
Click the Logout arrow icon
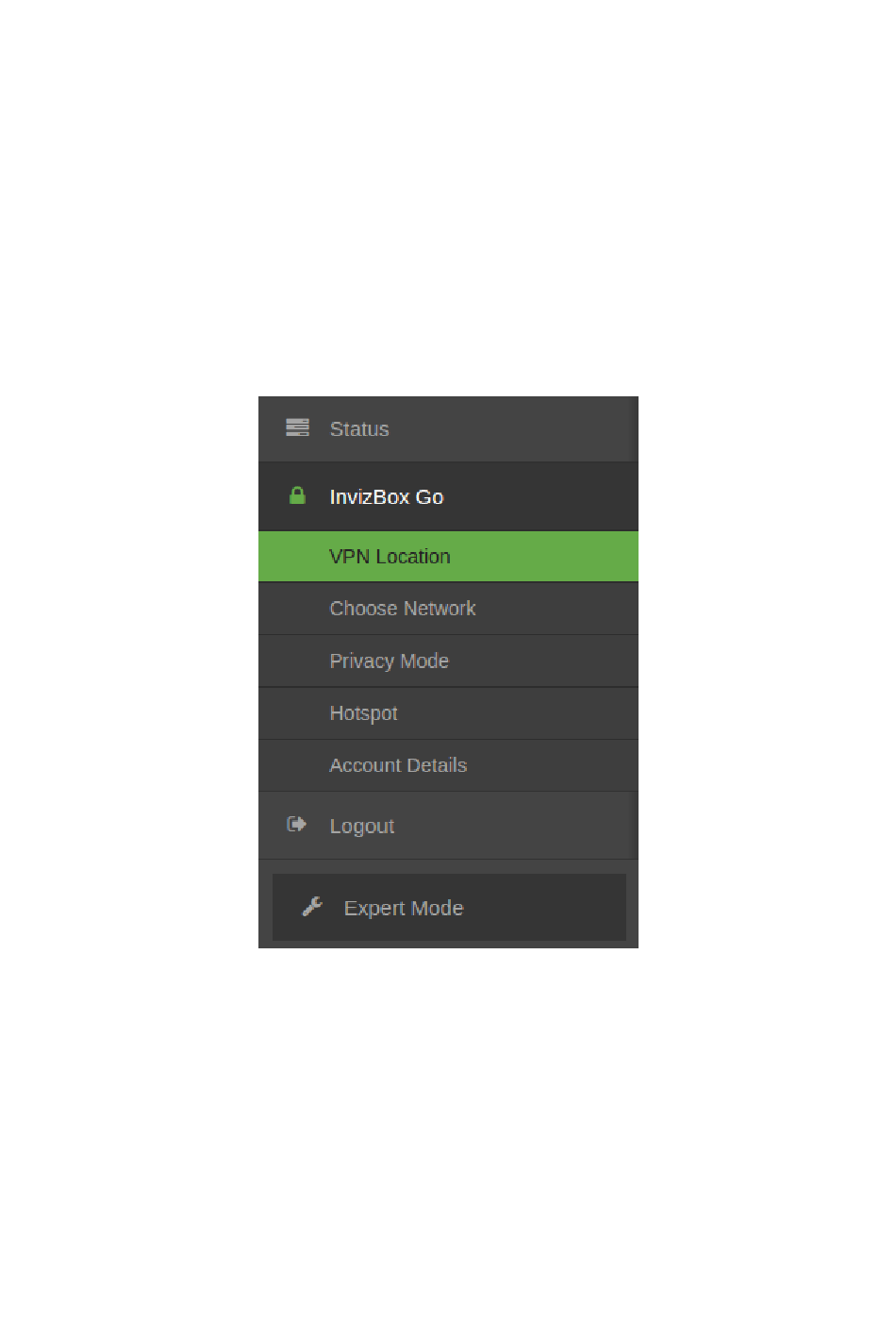click(x=297, y=824)
